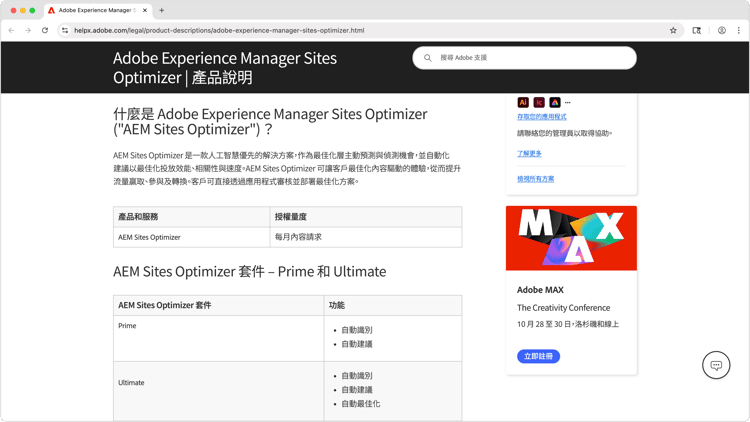Click the Adobe MAX card title

[540, 290]
